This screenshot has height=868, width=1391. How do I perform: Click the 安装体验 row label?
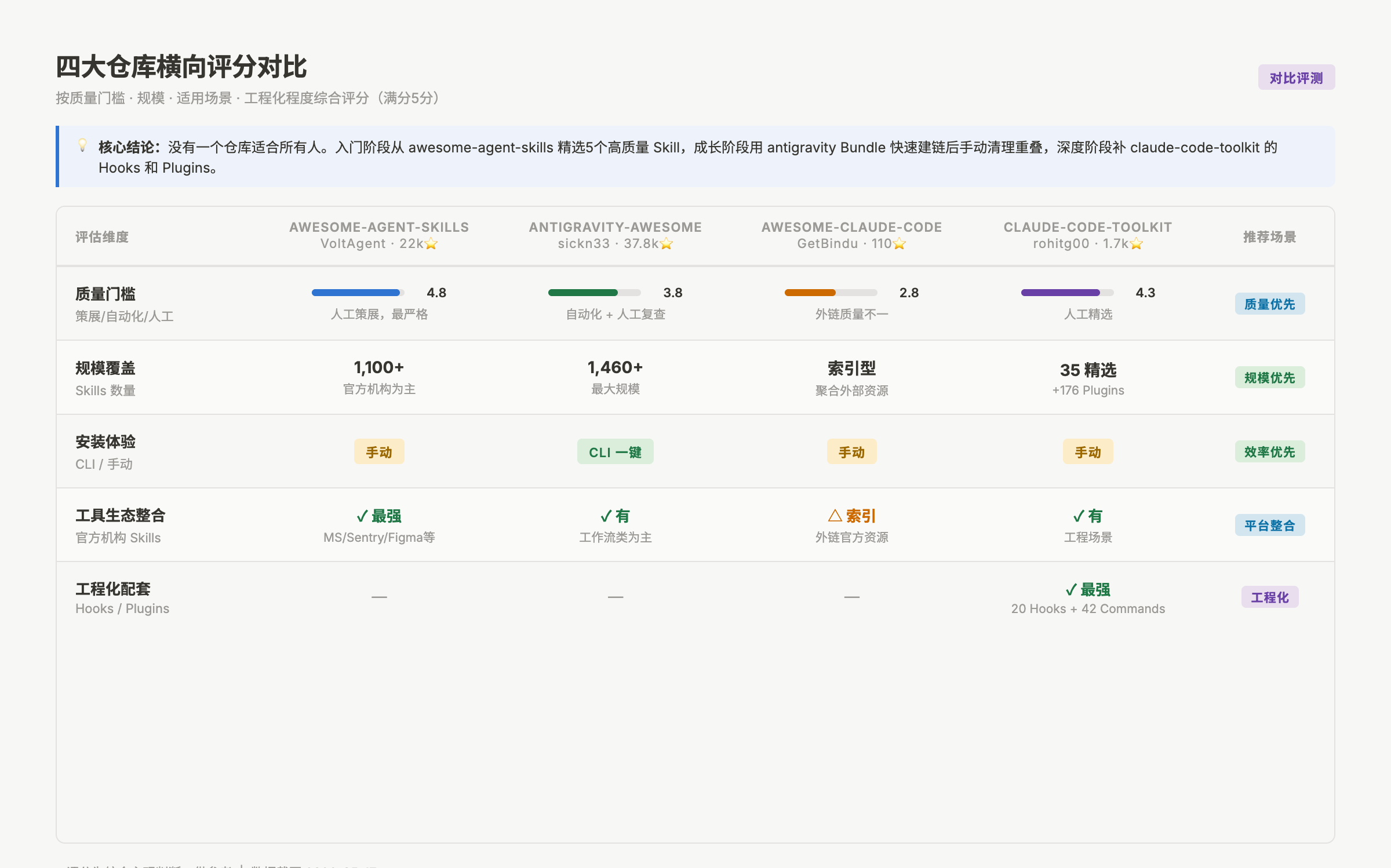(x=105, y=442)
